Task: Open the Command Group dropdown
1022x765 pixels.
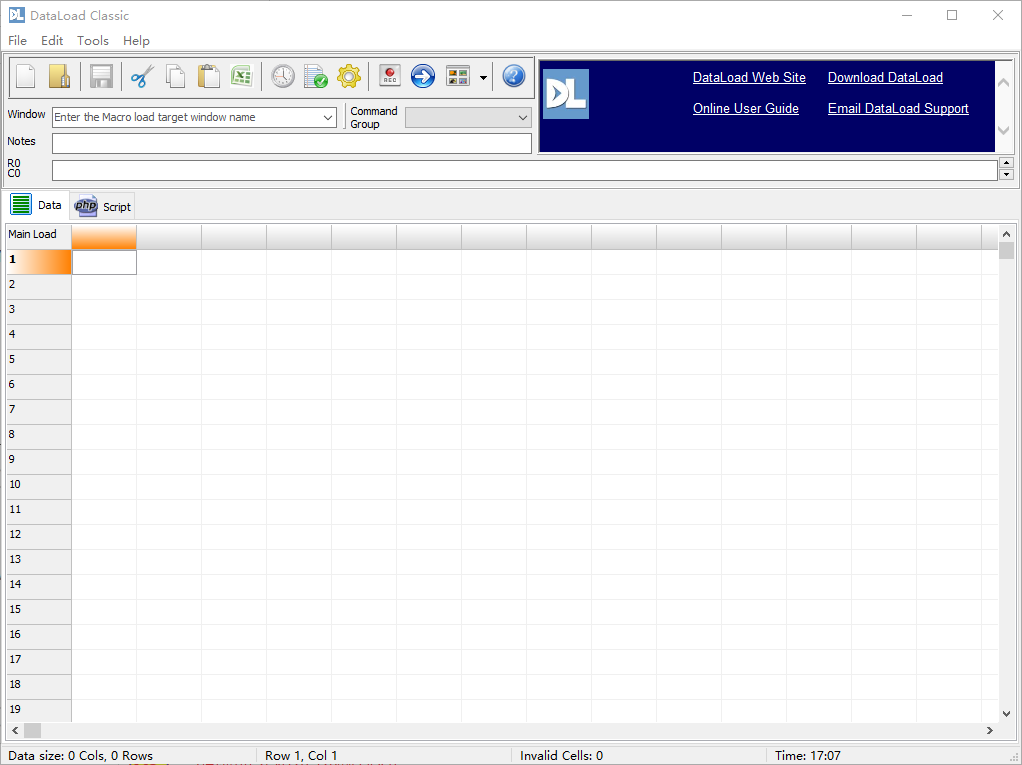Action: point(523,117)
